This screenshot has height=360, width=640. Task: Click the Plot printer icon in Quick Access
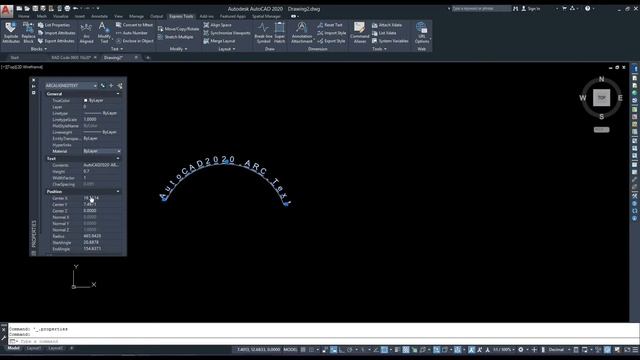pos(67,8)
